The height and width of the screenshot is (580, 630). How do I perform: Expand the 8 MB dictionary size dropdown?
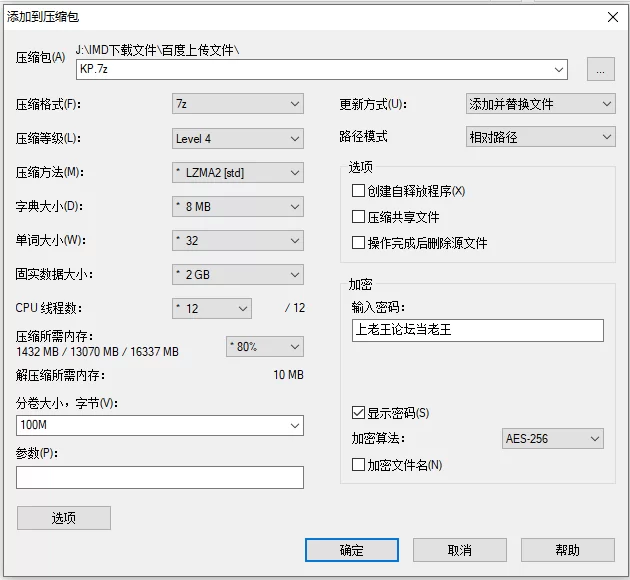(237, 207)
